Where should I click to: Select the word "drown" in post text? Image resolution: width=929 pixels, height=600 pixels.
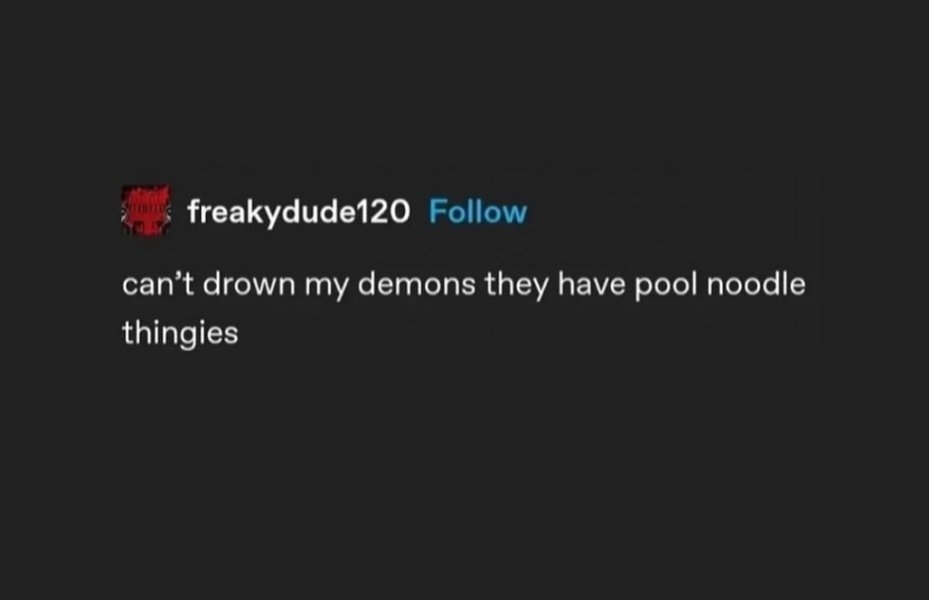tap(249, 284)
